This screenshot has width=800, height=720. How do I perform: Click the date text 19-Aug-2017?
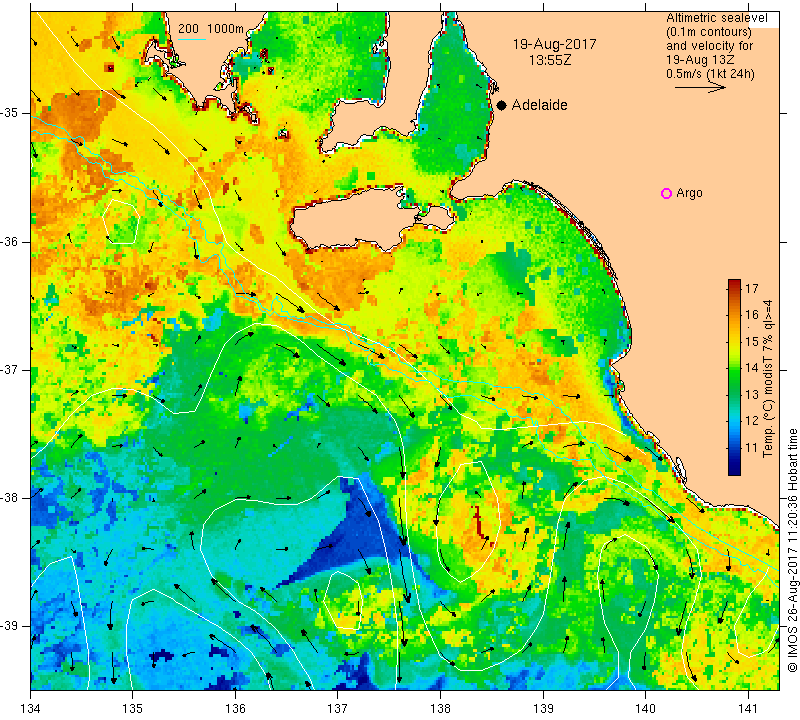pyautogui.click(x=555, y=44)
